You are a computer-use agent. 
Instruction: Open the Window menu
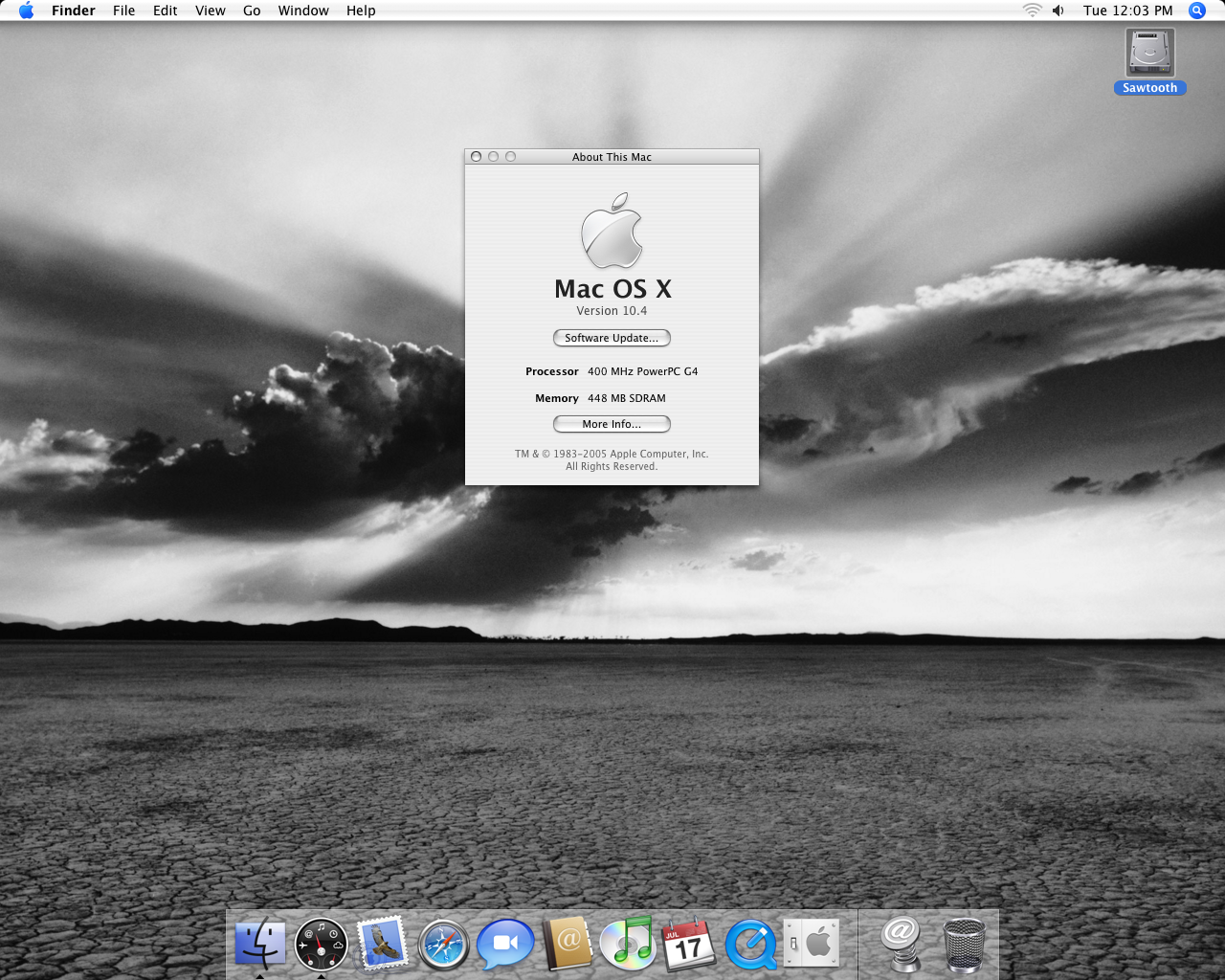click(303, 11)
